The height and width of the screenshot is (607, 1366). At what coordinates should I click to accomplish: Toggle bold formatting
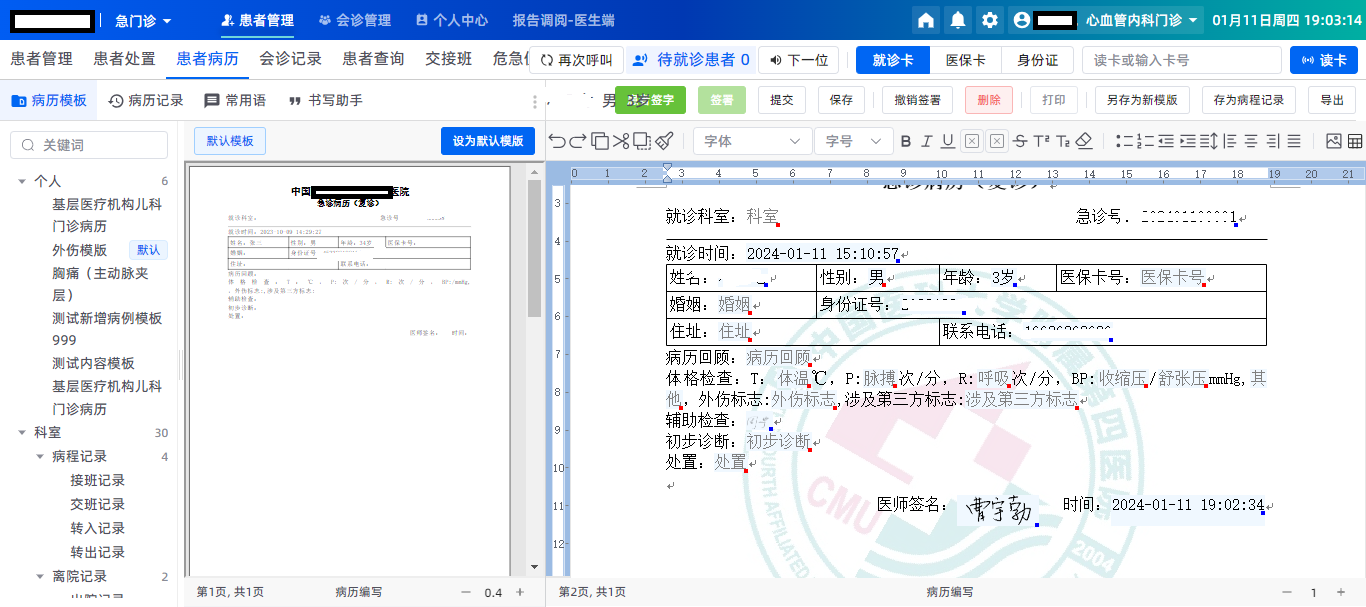coord(906,141)
